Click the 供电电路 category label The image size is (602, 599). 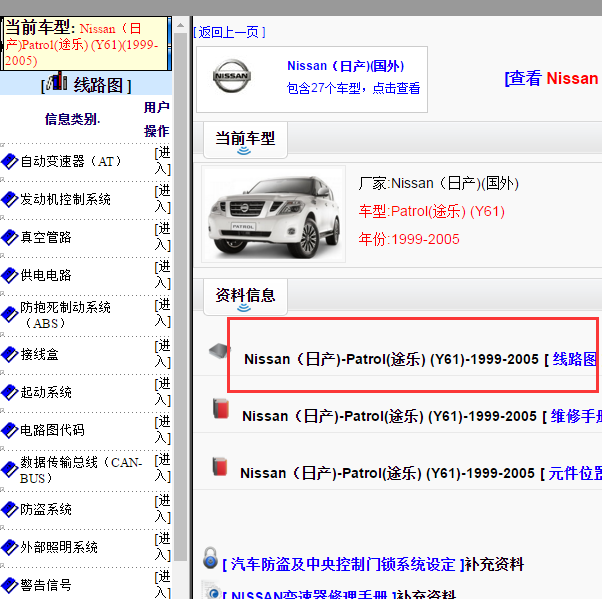[46, 275]
